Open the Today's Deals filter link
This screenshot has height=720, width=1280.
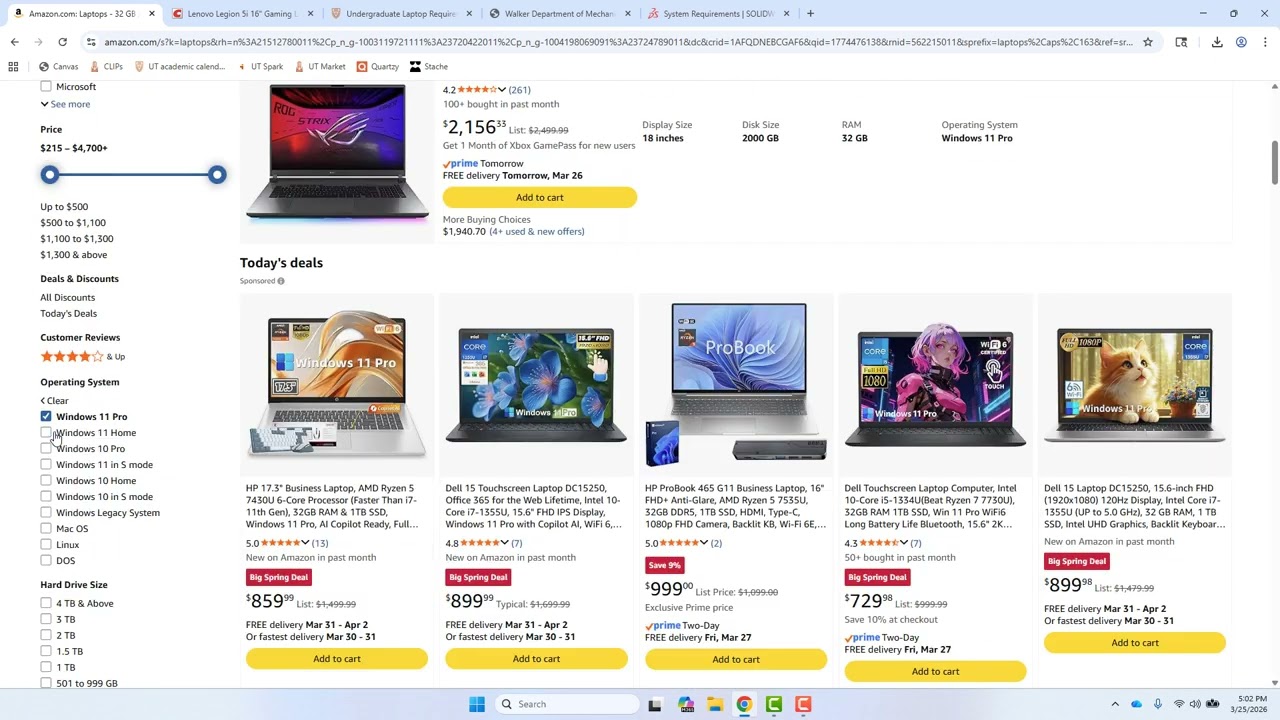68,314
